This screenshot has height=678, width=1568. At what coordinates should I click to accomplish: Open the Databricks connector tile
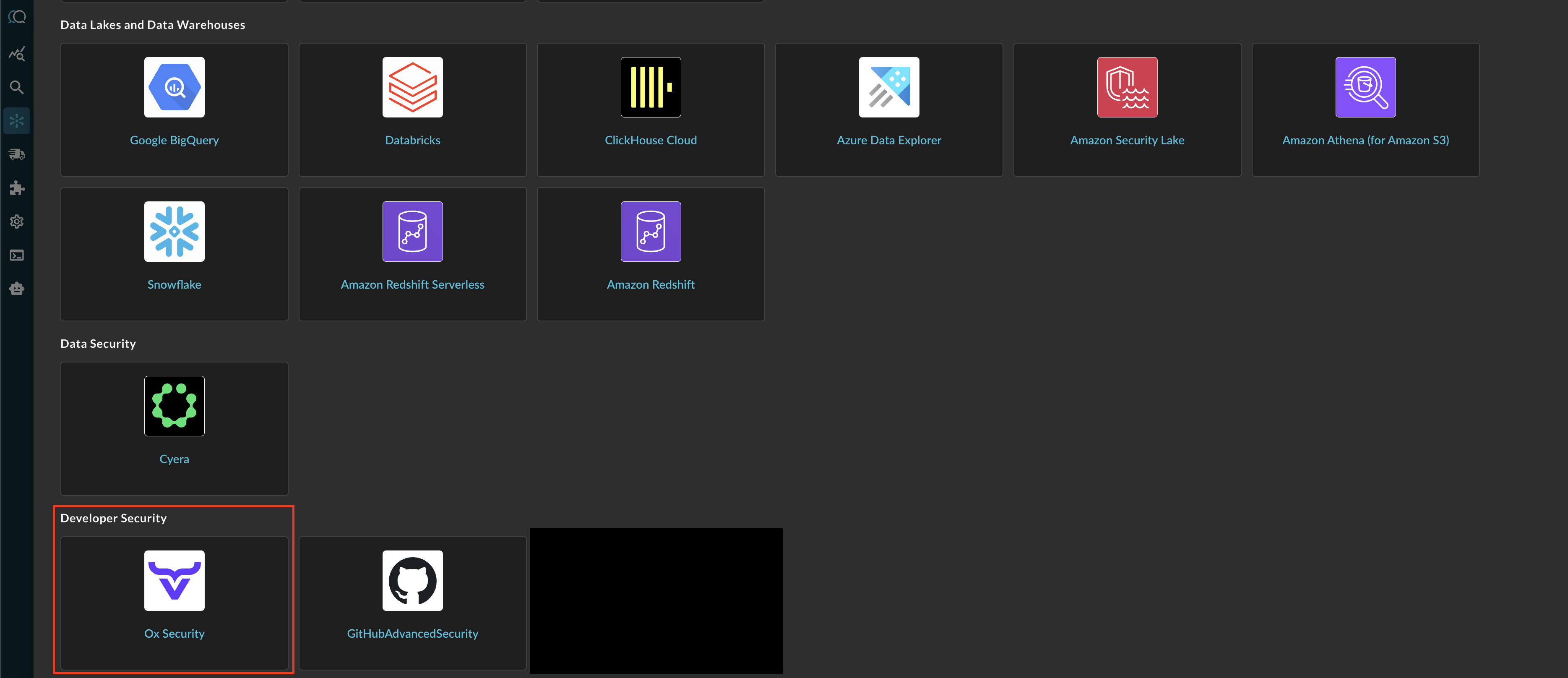pos(412,110)
